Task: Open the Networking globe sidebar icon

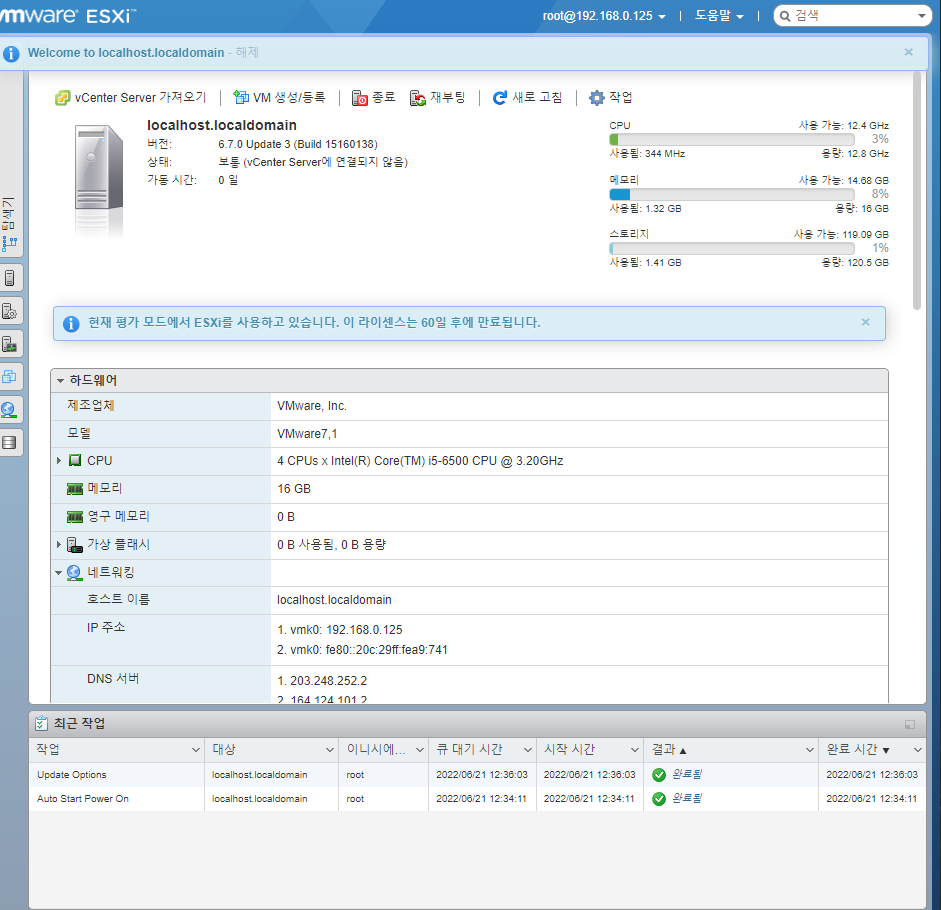Action: coord(8,410)
